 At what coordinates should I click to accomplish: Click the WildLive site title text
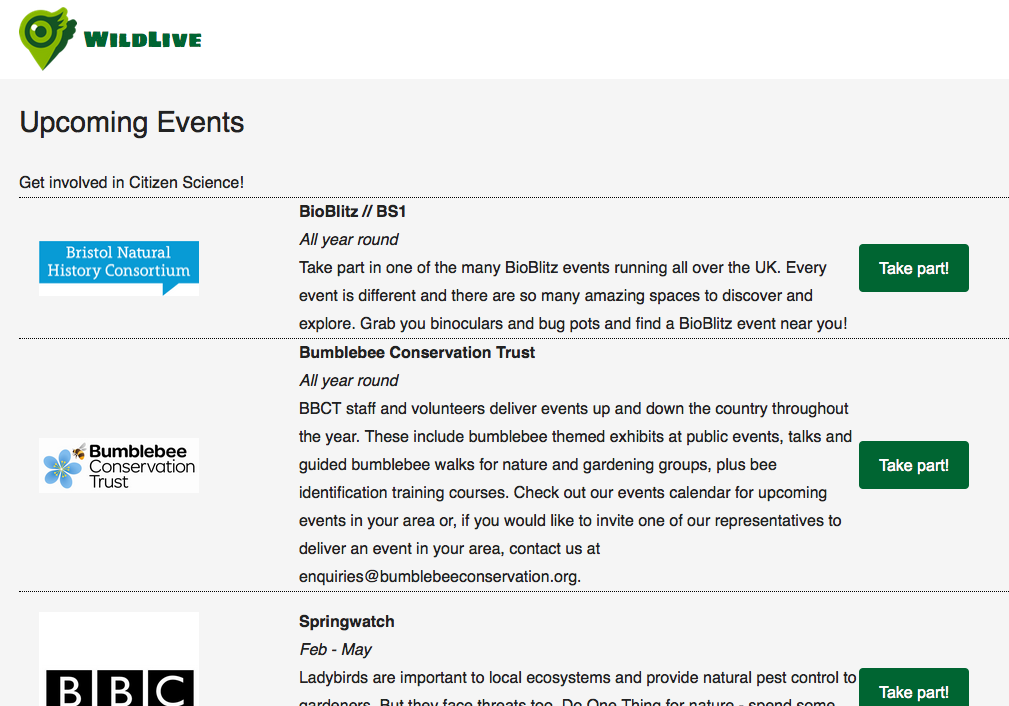(x=142, y=39)
